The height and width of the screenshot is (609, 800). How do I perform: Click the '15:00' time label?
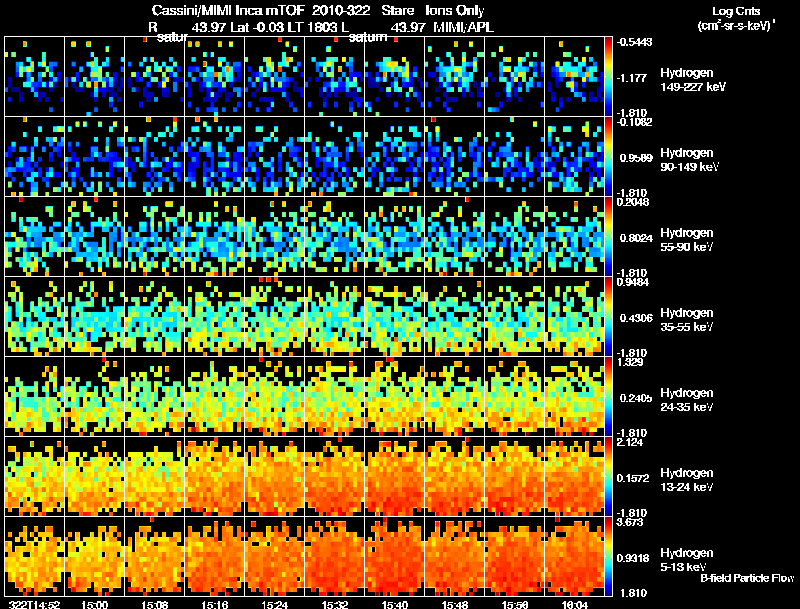(94, 604)
